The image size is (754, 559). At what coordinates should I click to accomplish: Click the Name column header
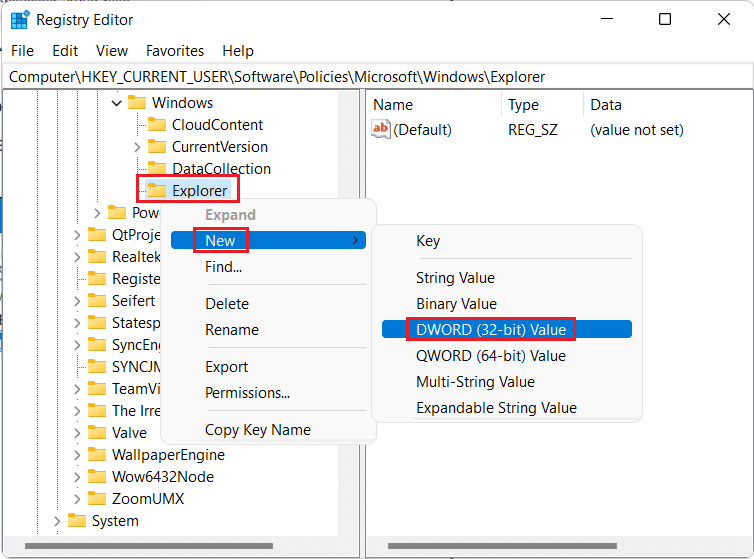click(436, 104)
